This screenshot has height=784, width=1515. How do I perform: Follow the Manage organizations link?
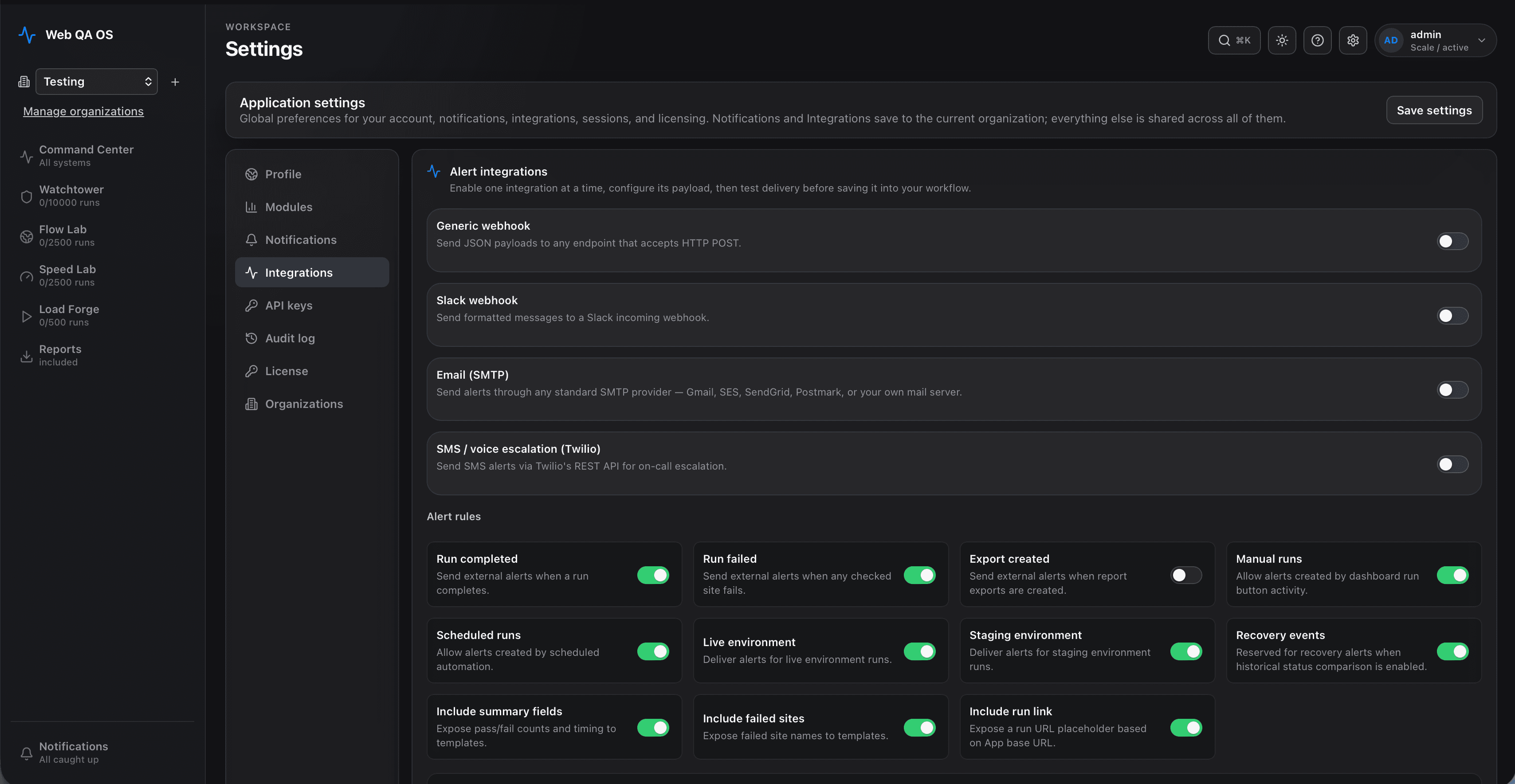tap(83, 111)
